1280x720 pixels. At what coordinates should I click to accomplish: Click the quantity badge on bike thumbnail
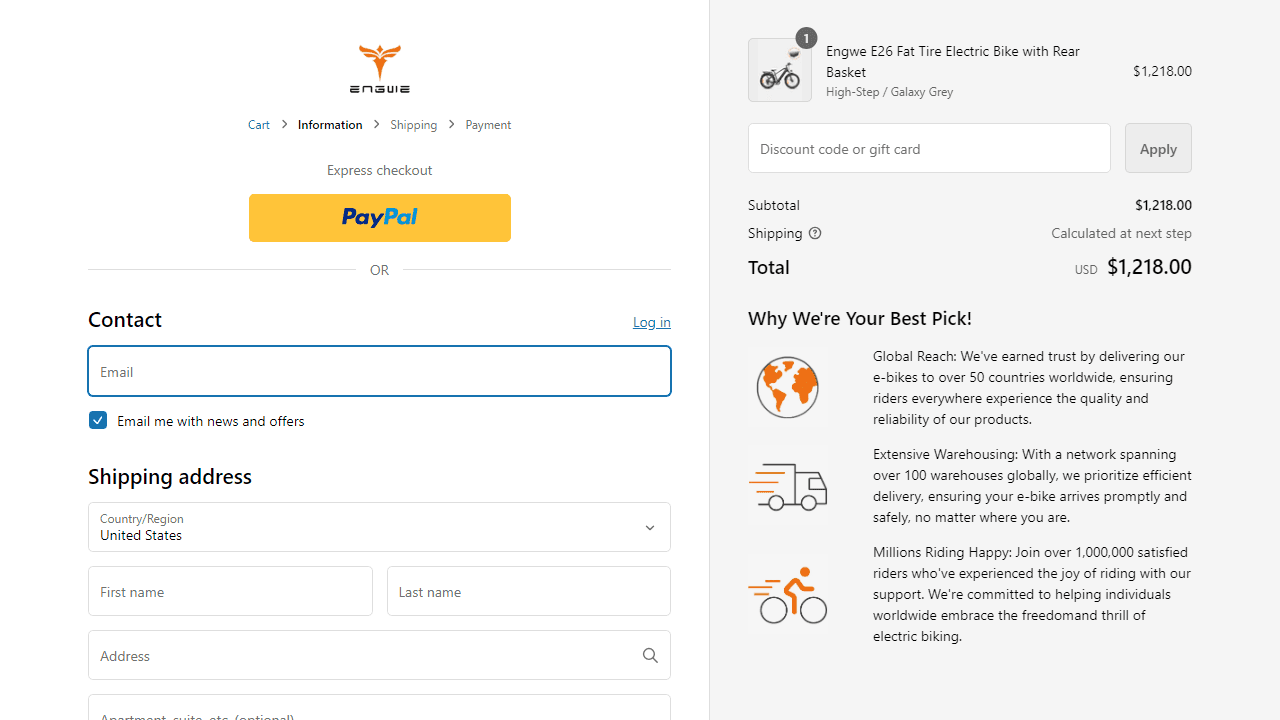[806, 38]
